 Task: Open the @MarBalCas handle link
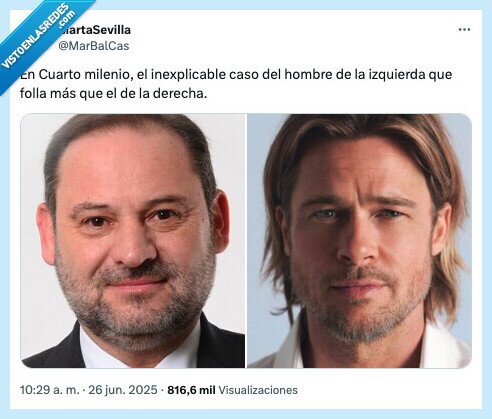94,46
